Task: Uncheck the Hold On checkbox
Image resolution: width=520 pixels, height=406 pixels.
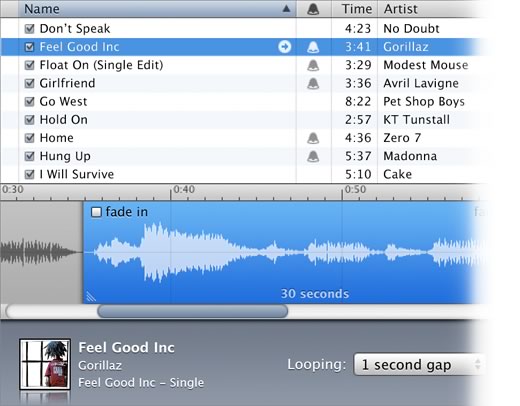Action: pyautogui.click(x=30, y=120)
